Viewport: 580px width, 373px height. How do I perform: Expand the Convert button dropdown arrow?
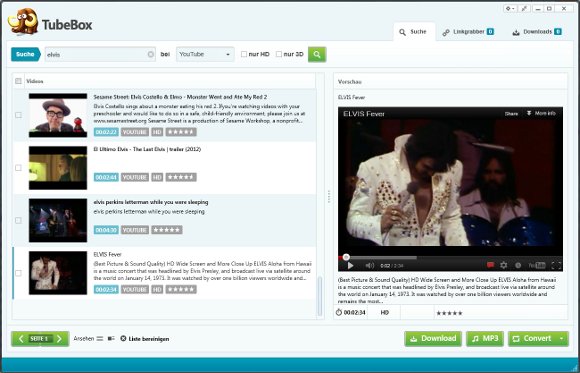click(x=562, y=339)
